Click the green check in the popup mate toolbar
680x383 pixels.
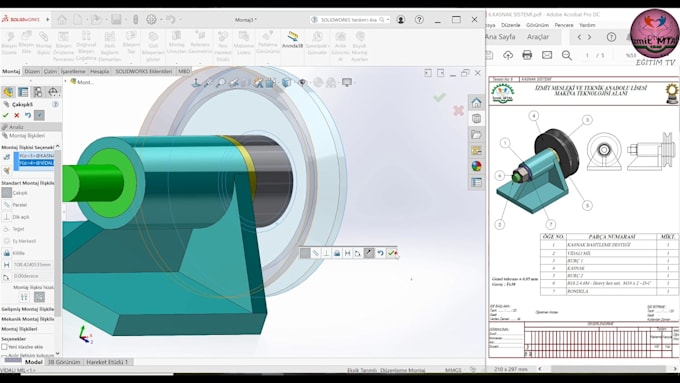[x=392, y=253]
